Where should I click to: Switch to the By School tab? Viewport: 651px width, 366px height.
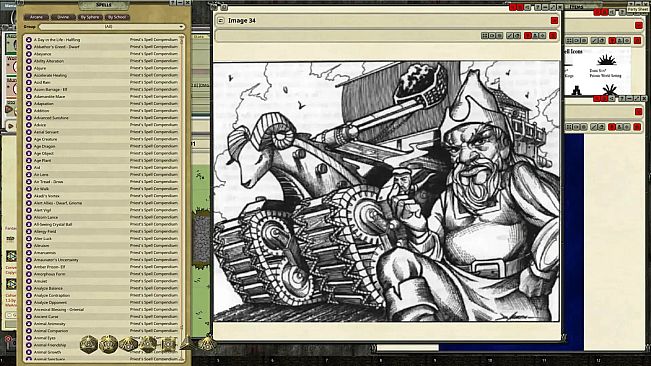pos(117,17)
